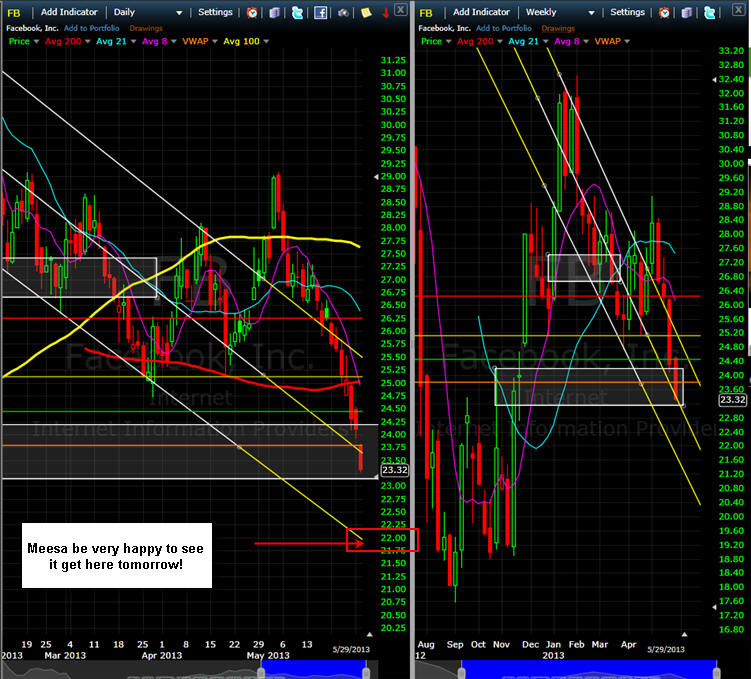The width and height of the screenshot is (751, 679).
Task: Open the alarm clock alert icon in Weekly chart
Action: tap(664, 12)
